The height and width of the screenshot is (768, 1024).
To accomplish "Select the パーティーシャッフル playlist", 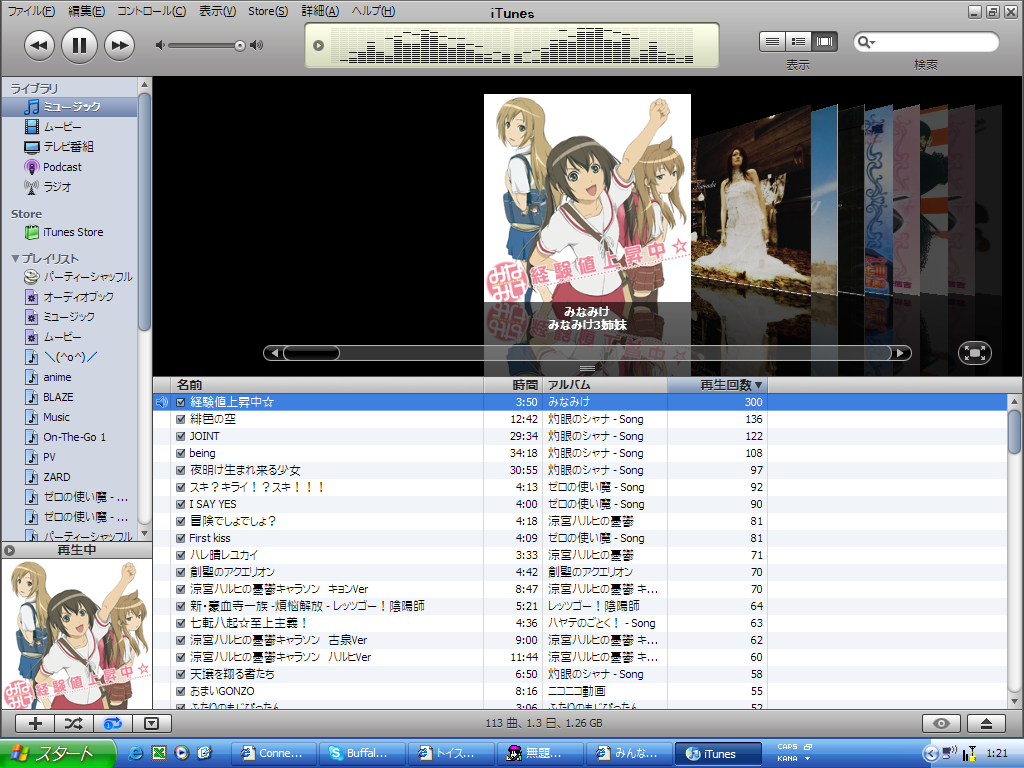I will tap(70, 277).
